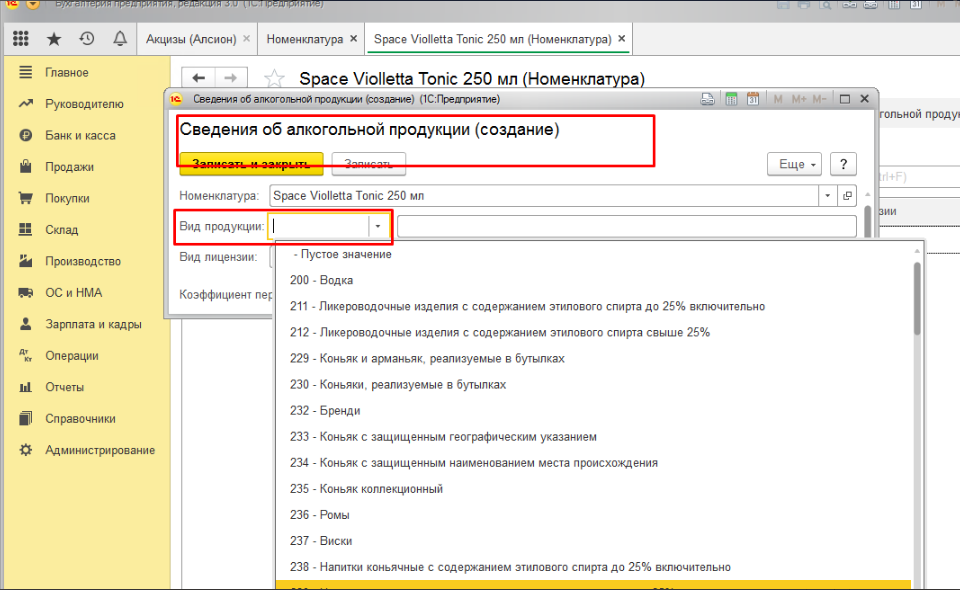Select 238 - Напитки коньячные до 25%
The width and height of the screenshot is (960, 590).
click(594, 567)
